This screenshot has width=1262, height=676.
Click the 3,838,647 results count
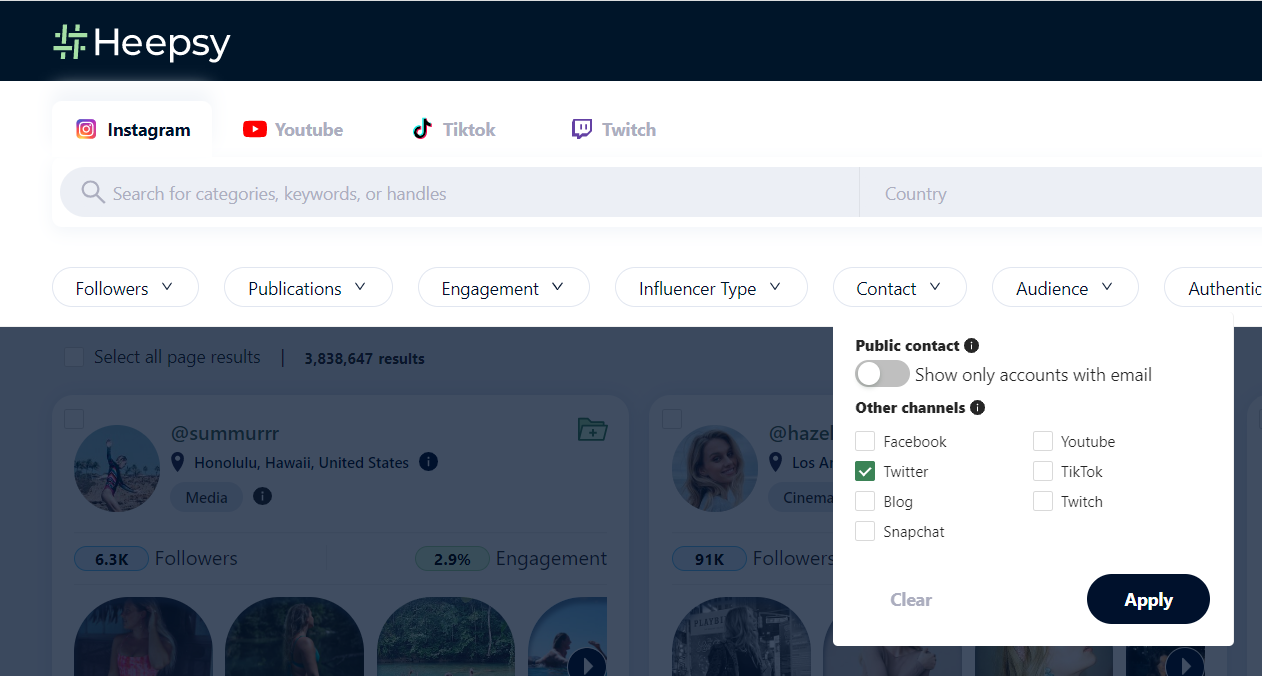pyautogui.click(x=365, y=358)
